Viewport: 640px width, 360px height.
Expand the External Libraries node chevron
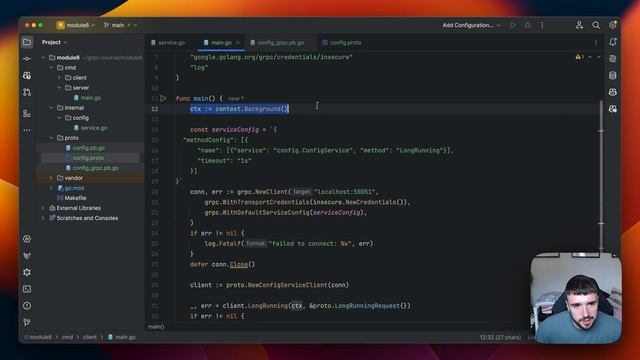[44, 208]
